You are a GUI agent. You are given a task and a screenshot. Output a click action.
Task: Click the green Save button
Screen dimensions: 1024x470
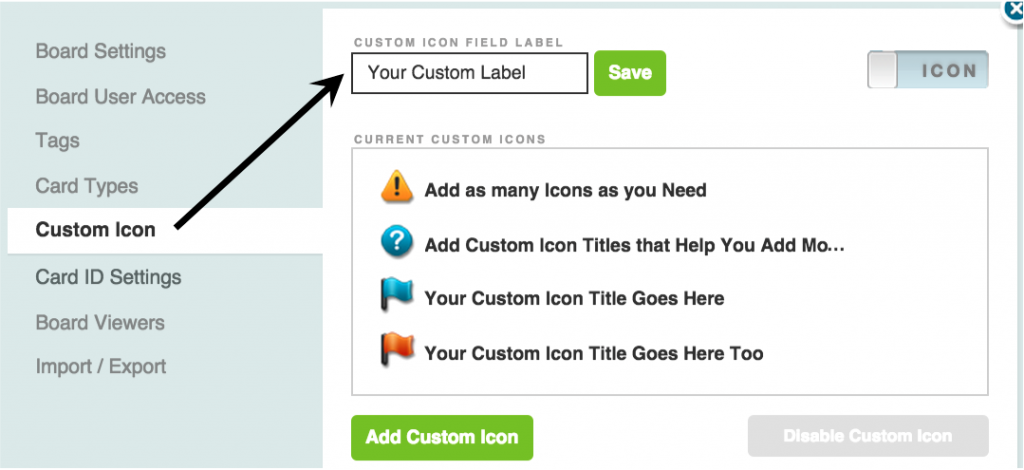pyautogui.click(x=630, y=72)
